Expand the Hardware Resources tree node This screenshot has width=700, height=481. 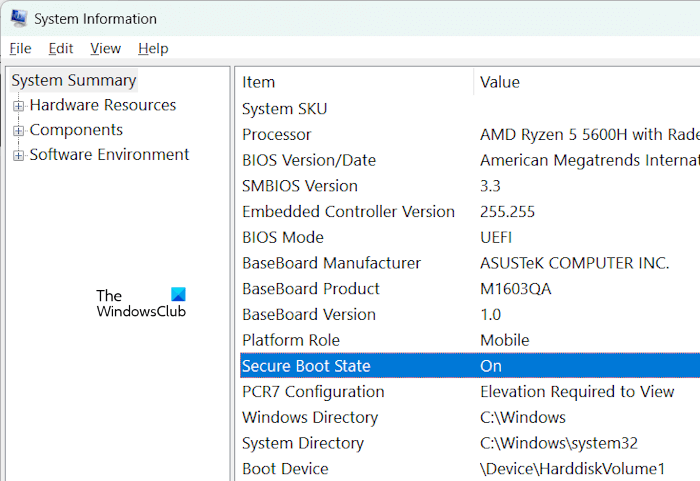click(18, 106)
